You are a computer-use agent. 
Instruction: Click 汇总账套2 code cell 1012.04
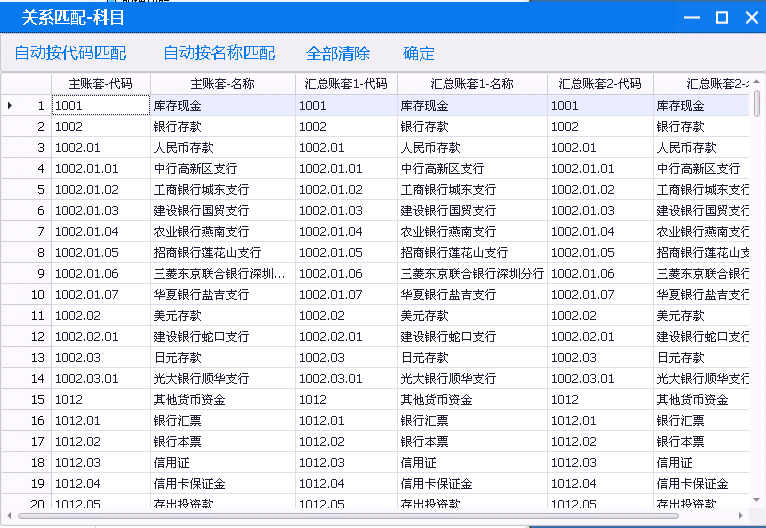pos(600,484)
